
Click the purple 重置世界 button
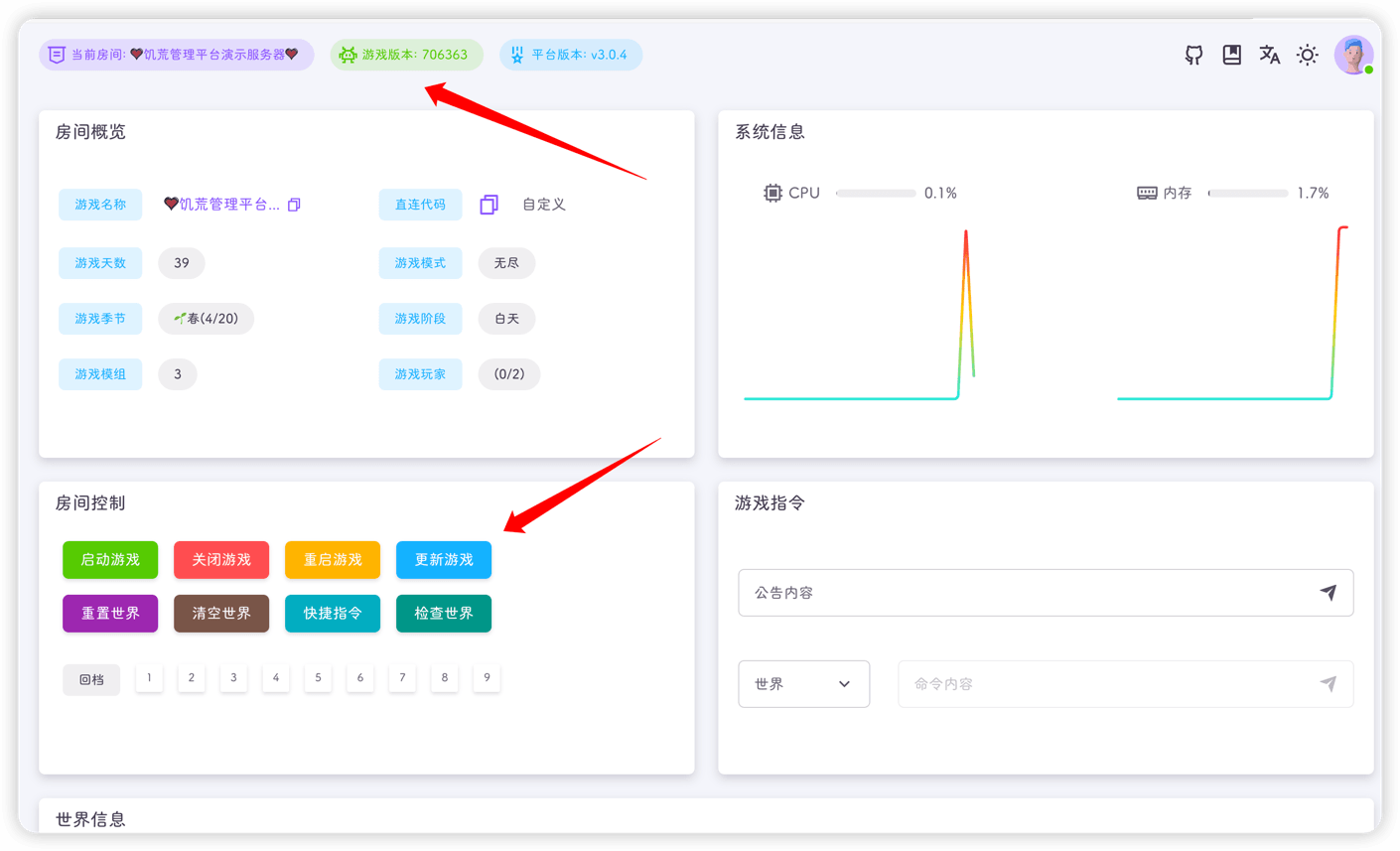point(110,614)
